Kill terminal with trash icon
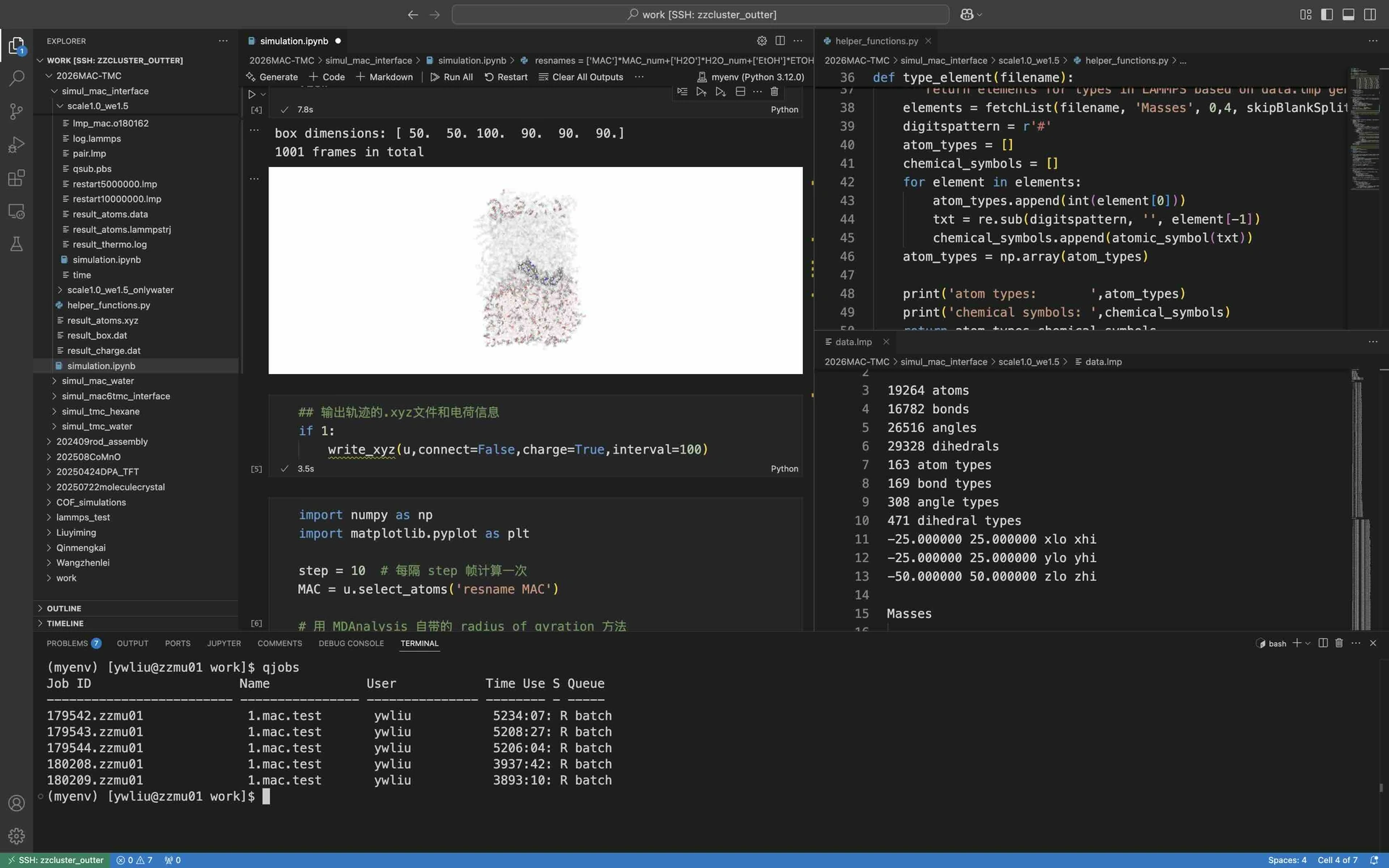Image resolution: width=1389 pixels, height=868 pixels. click(x=1339, y=643)
